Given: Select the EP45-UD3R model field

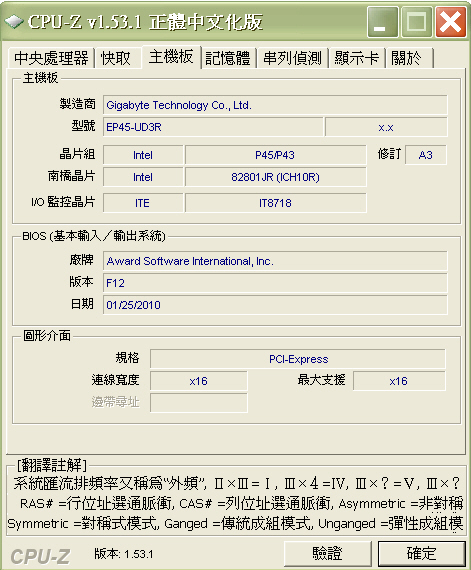Looking at the screenshot, I should [213, 127].
